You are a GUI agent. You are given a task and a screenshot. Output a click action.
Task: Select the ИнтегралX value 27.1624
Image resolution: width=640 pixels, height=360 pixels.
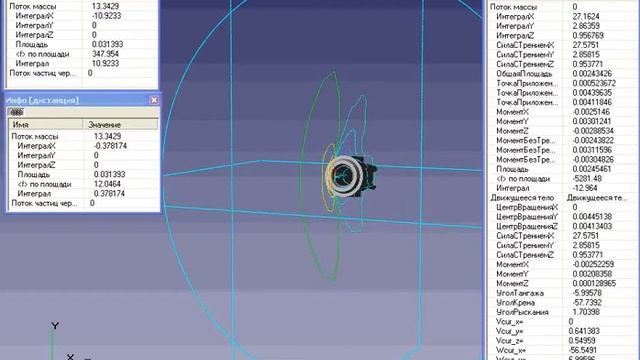586,16
